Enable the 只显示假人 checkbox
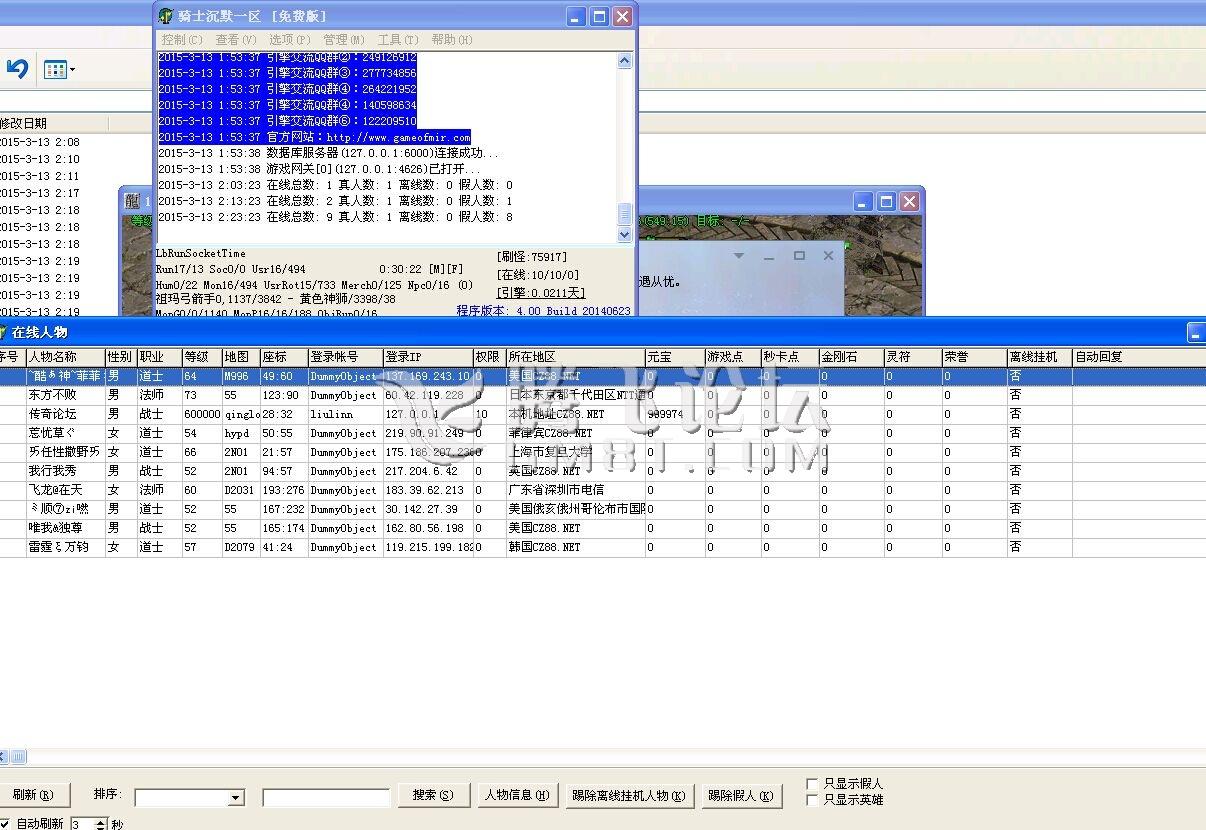 (x=812, y=784)
